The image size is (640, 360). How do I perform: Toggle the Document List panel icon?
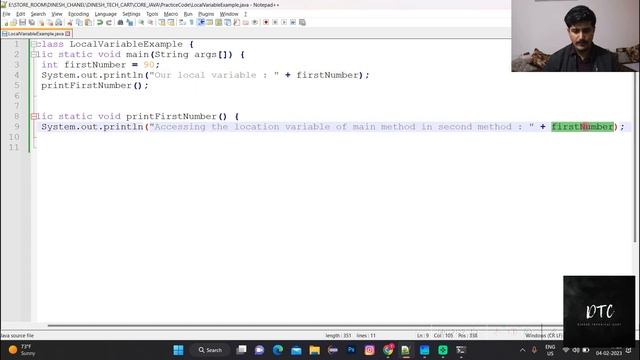[227, 22]
